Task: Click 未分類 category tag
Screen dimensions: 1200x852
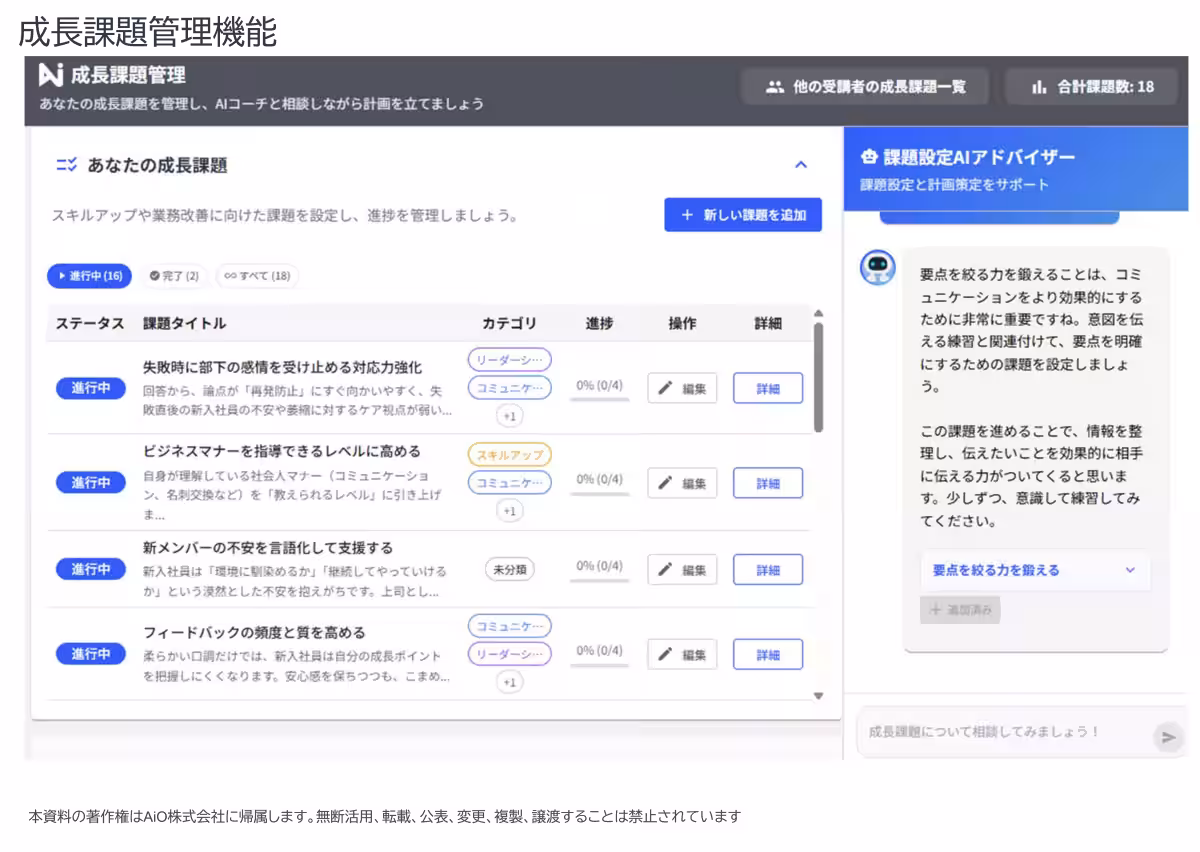Action: pyautogui.click(x=510, y=569)
